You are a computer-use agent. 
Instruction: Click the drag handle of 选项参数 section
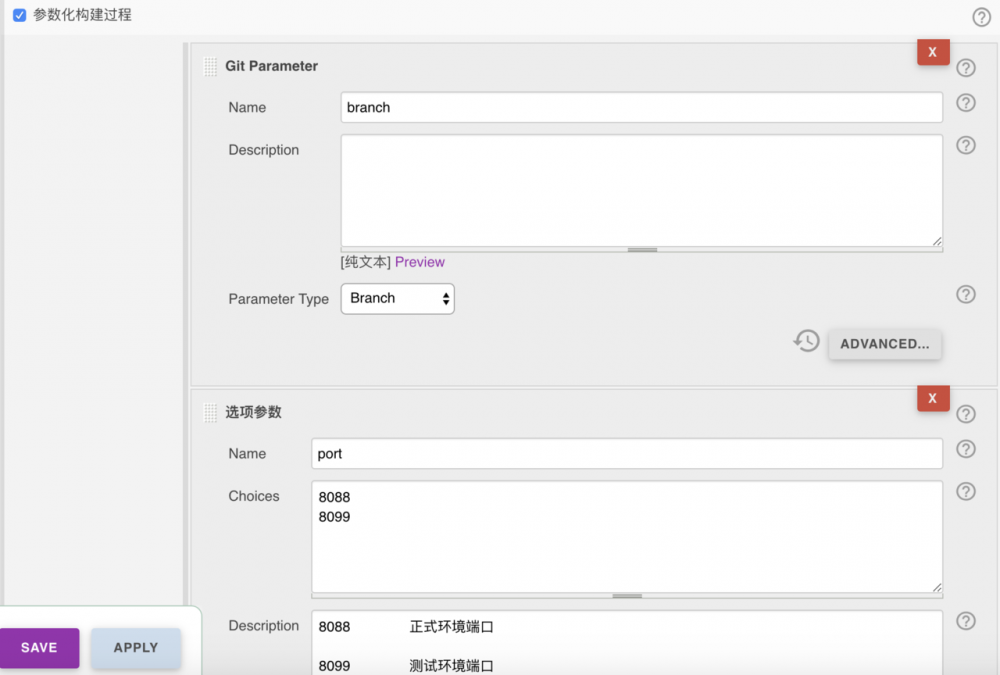pyautogui.click(x=210, y=412)
